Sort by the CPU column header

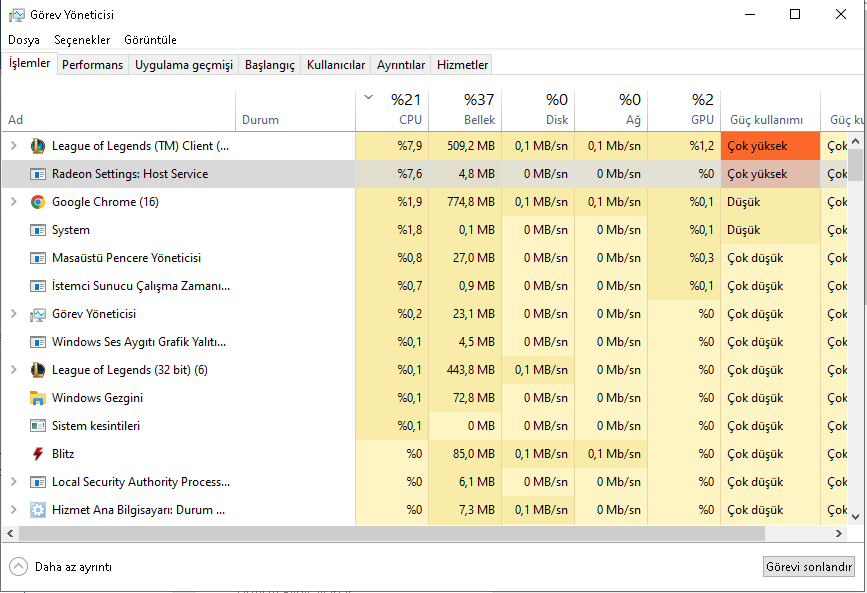tap(392, 110)
